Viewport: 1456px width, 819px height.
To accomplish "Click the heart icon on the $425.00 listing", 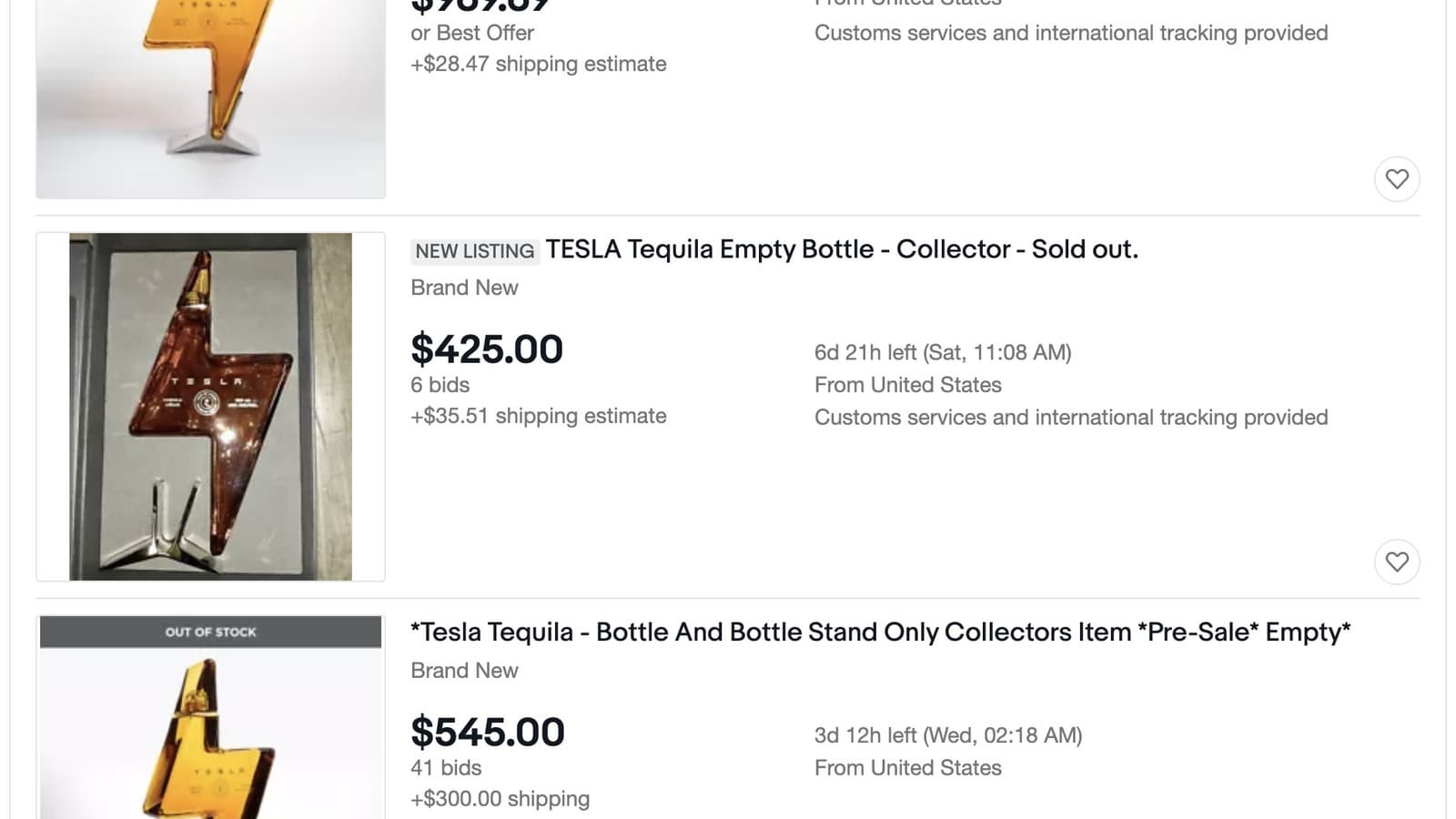I will click(x=1397, y=562).
